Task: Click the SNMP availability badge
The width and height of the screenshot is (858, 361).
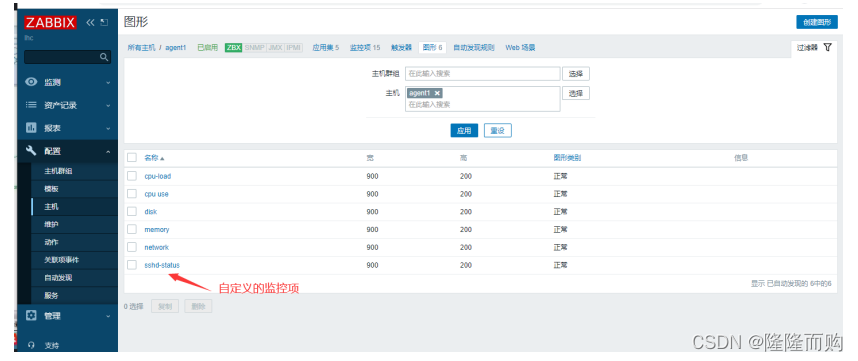Action: (254, 48)
